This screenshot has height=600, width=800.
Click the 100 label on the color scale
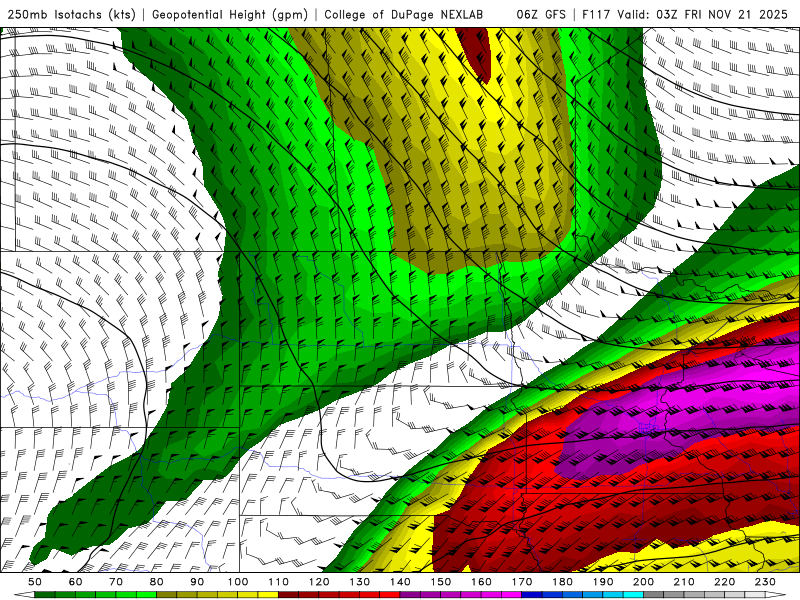point(238,582)
